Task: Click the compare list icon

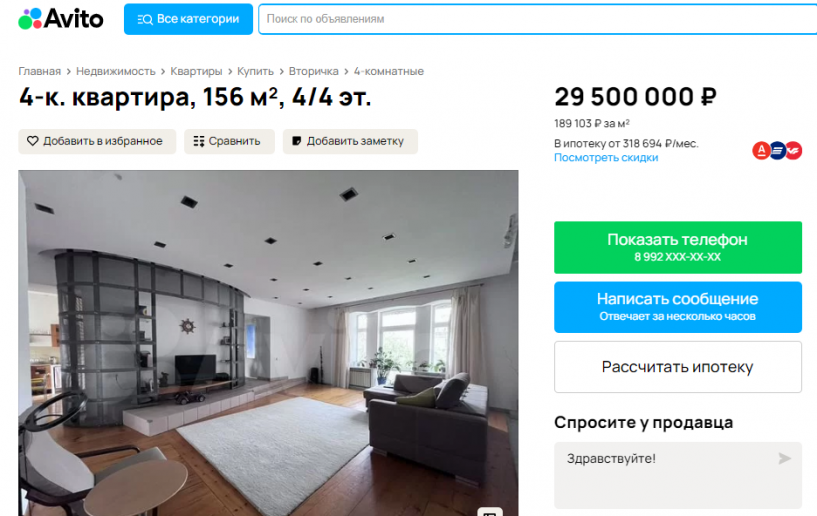Action: point(199,141)
